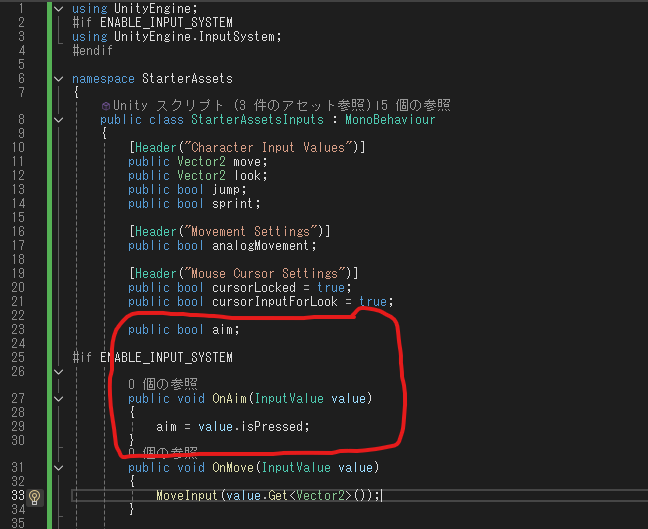Image resolution: width=648 pixels, height=529 pixels.
Task: Click the InputValue parameter type in OnAim
Action: tap(289, 398)
